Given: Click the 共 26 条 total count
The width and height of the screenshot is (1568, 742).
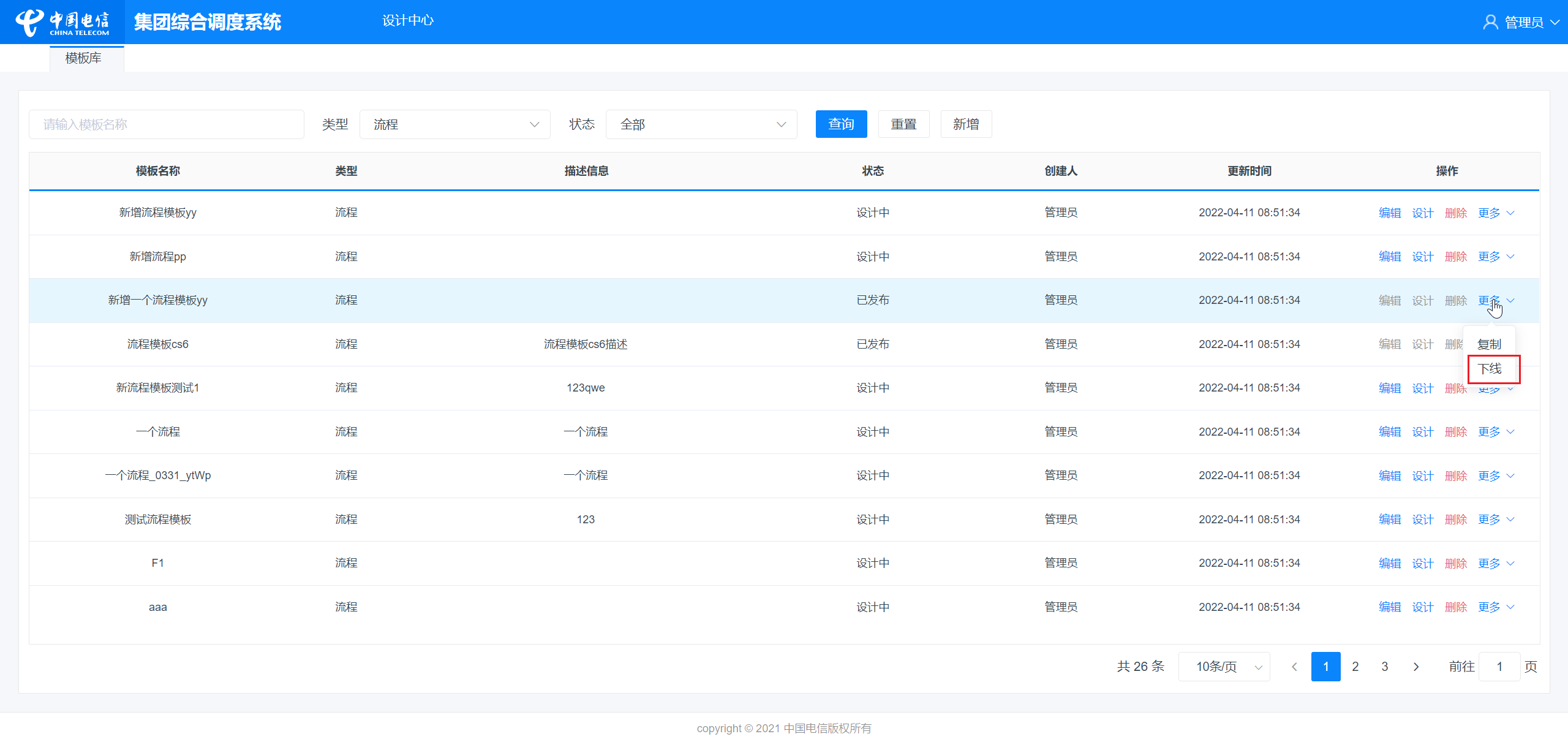Looking at the screenshot, I should point(1140,667).
